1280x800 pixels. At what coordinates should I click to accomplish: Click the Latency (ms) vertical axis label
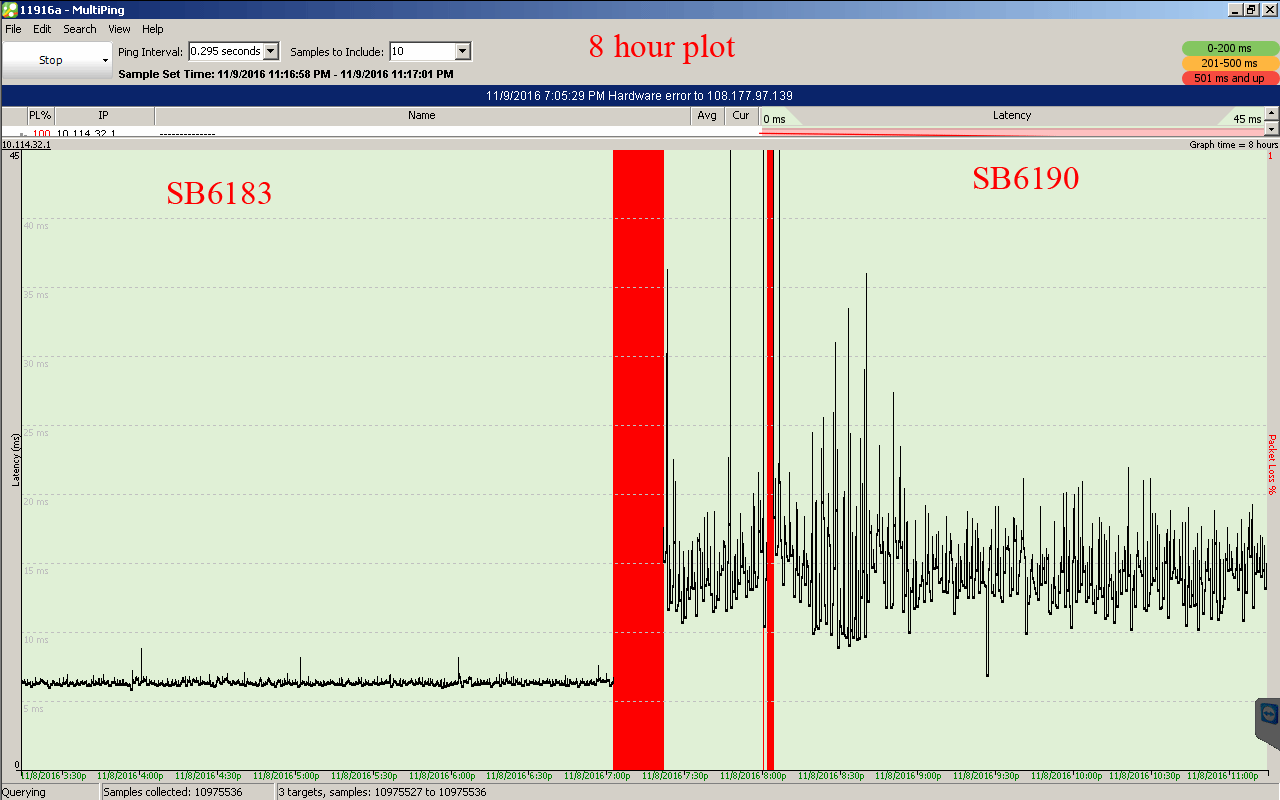pos(16,459)
